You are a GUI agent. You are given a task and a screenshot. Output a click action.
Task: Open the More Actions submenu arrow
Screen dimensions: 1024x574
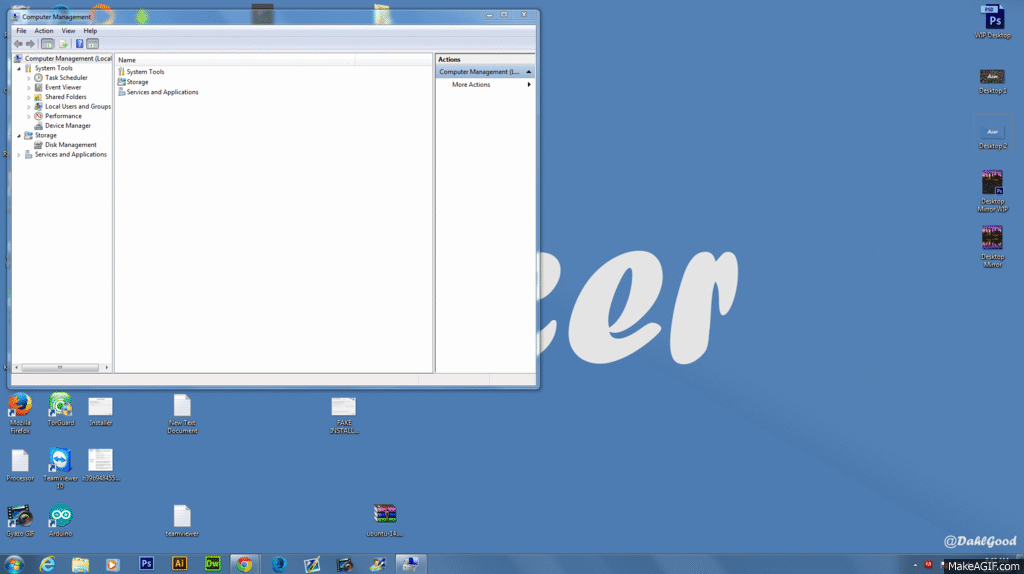click(529, 85)
